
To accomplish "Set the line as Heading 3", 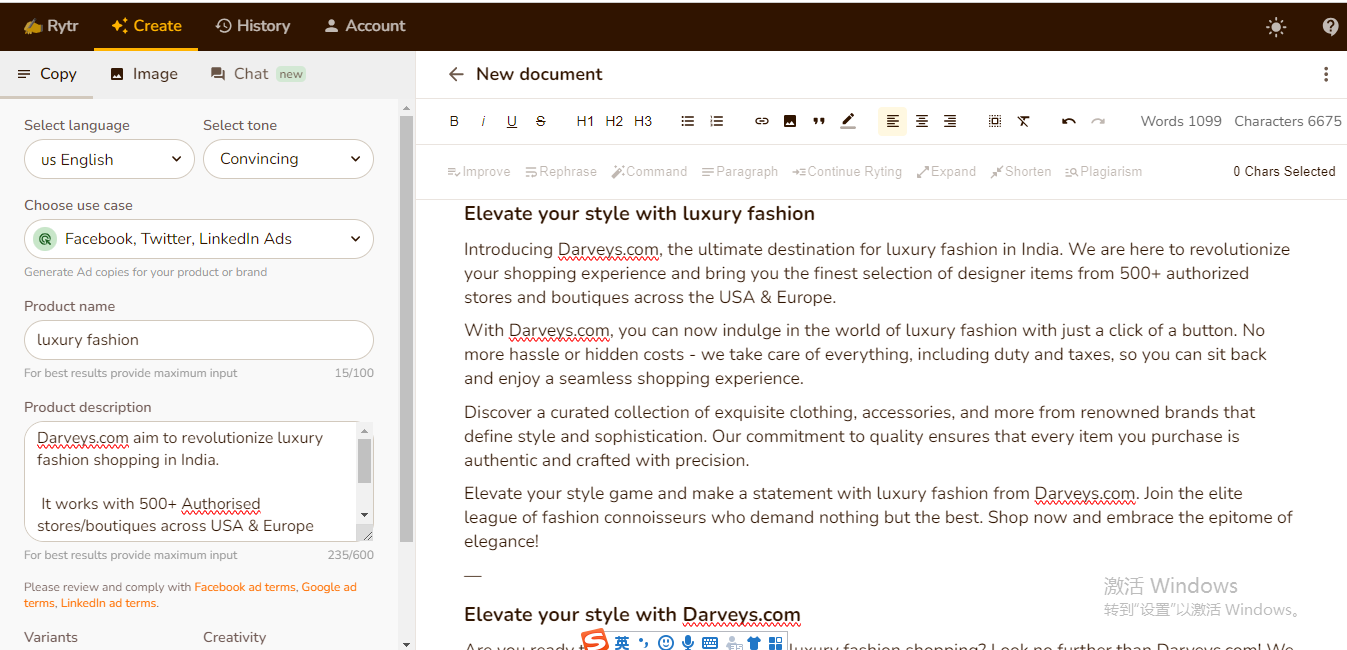I will [643, 121].
